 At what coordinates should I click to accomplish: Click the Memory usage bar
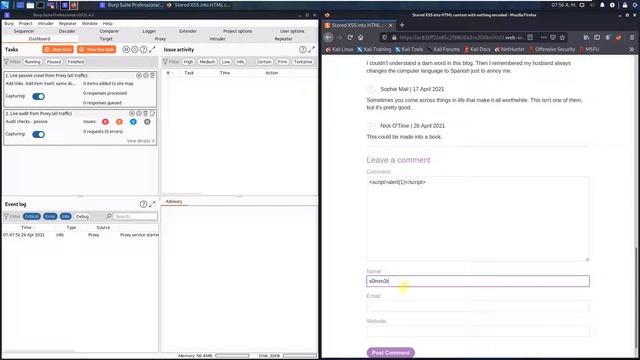232,356
